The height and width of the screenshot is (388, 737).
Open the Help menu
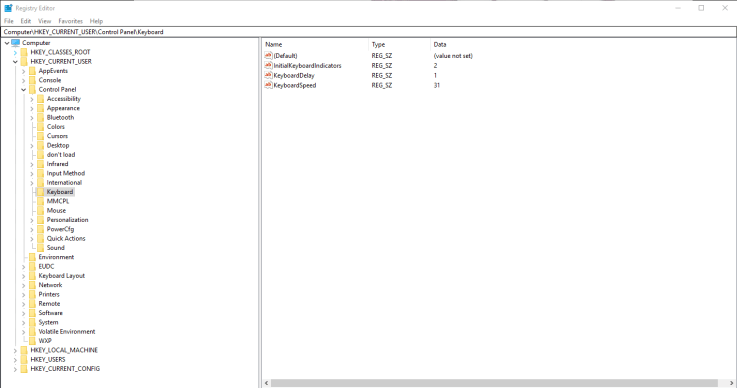pyautogui.click(x=96, y=21)
